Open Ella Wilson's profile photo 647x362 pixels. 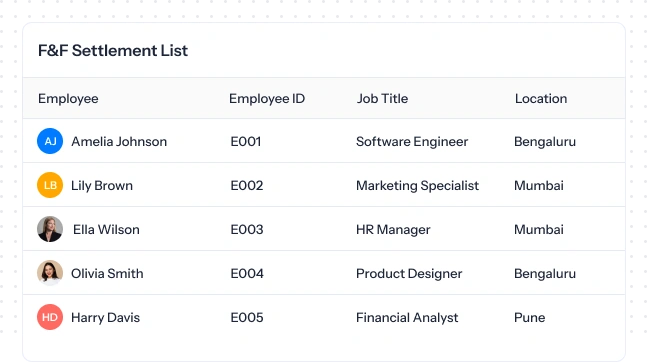50,229
